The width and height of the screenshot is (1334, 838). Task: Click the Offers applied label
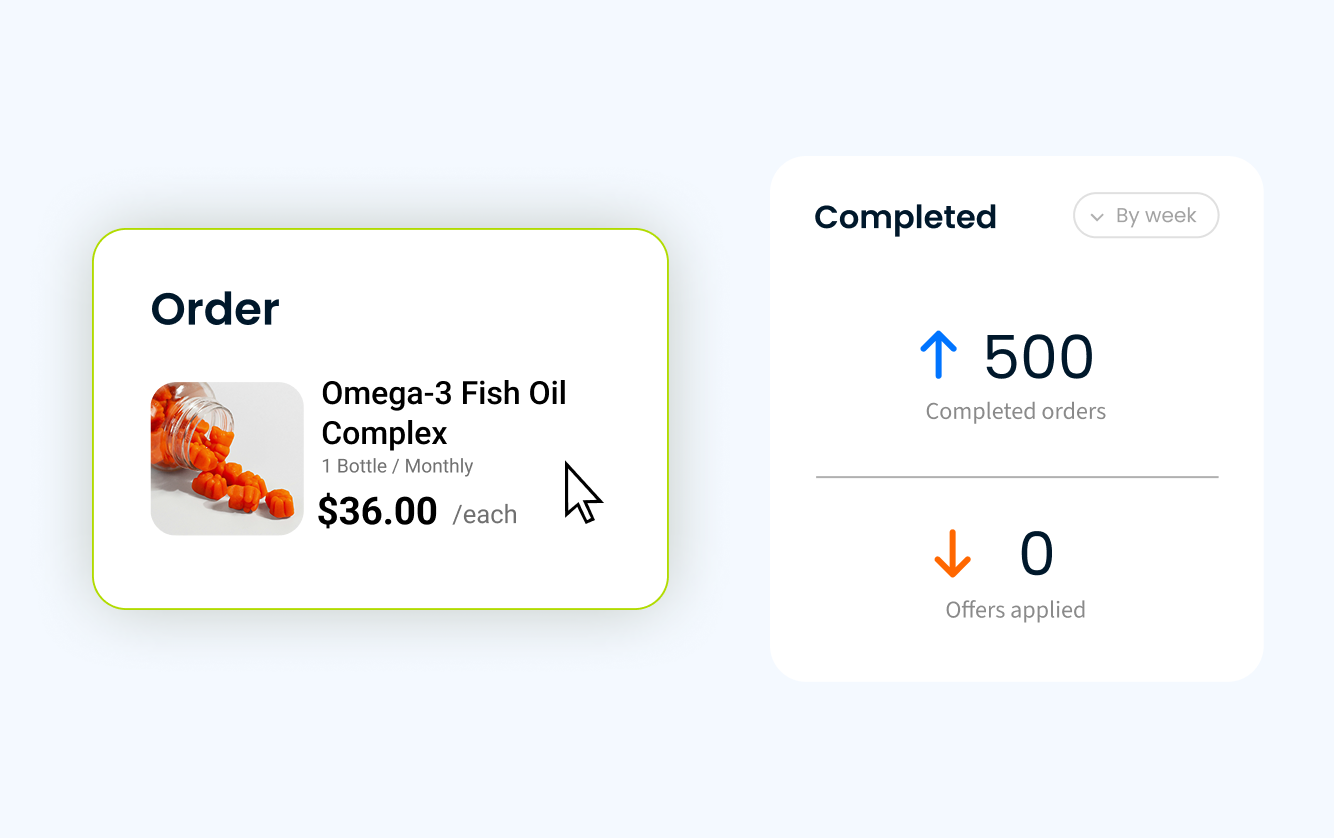pyautogui.click(x=1015, y=609)
